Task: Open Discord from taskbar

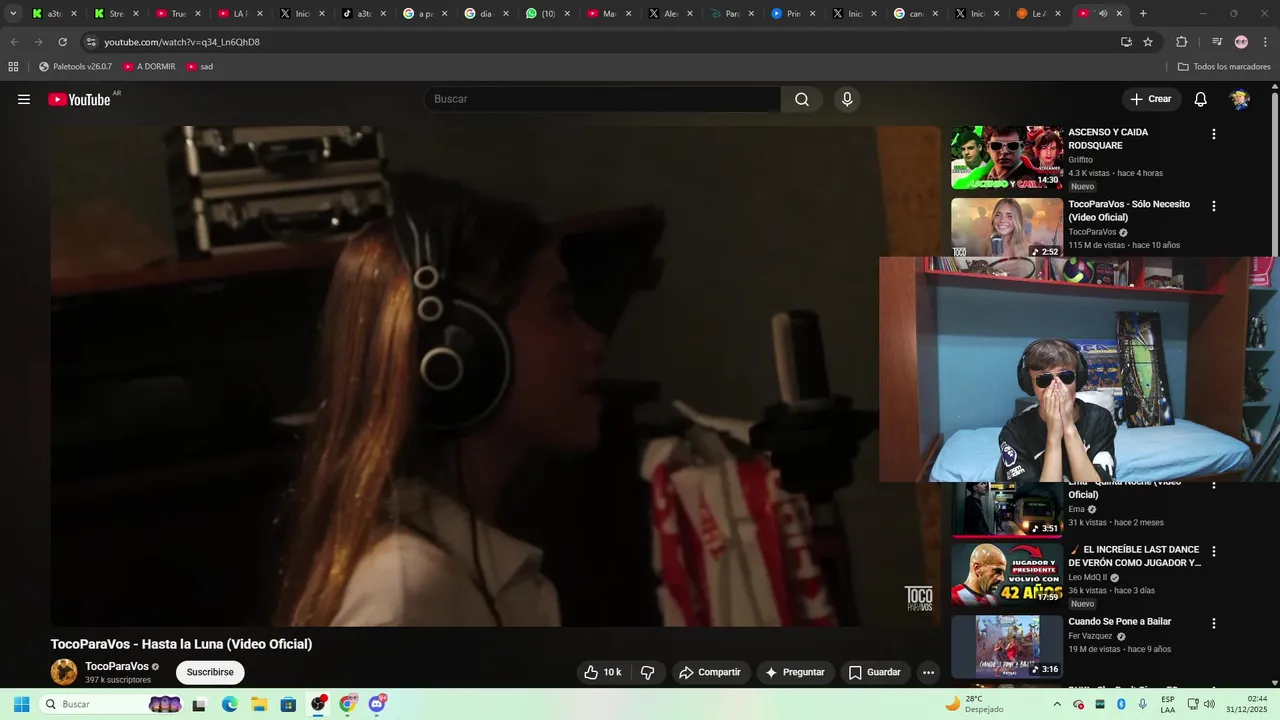Action: 377,704
